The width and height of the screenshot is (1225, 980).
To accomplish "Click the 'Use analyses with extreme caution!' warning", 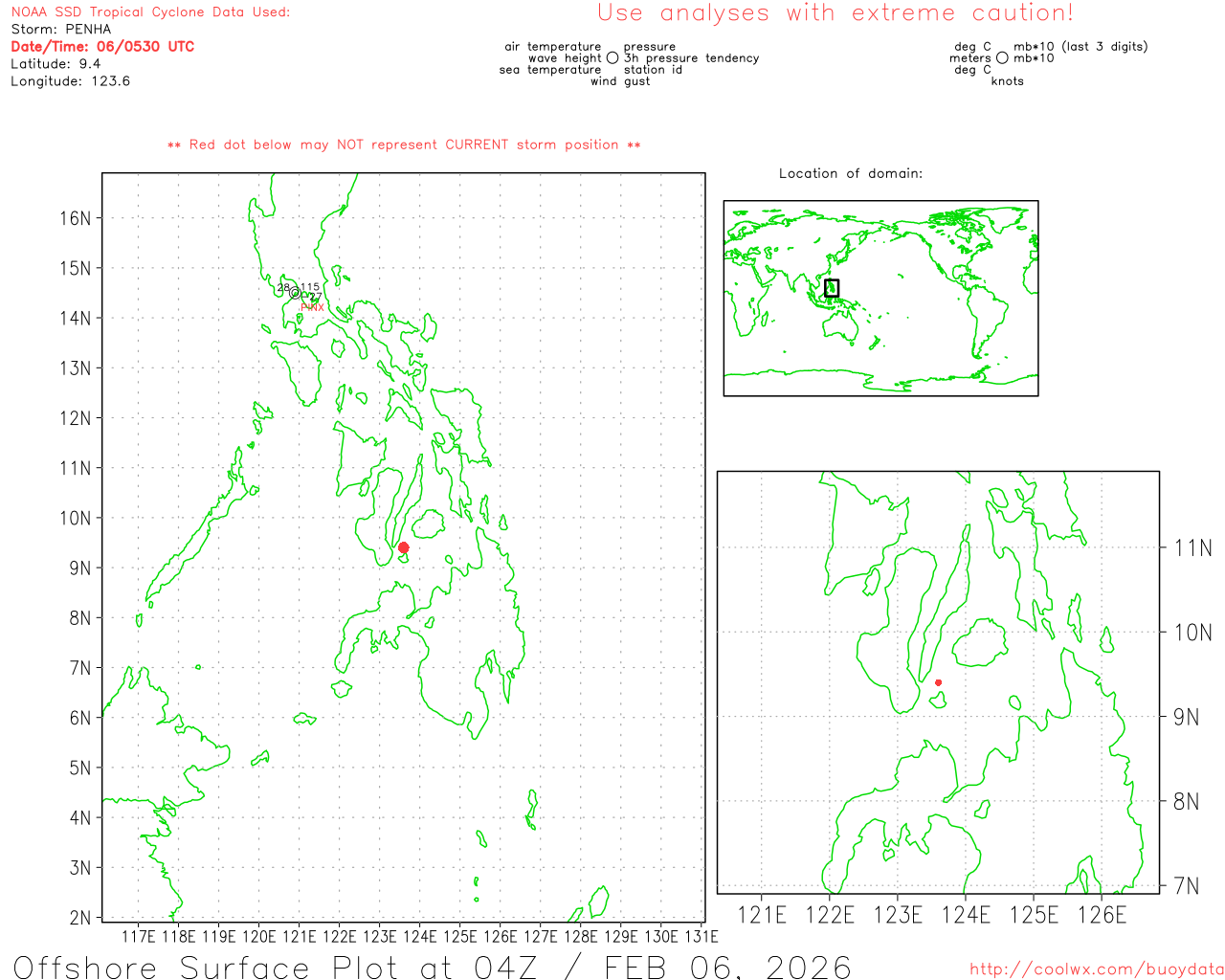I will click(x=835, y=13).
